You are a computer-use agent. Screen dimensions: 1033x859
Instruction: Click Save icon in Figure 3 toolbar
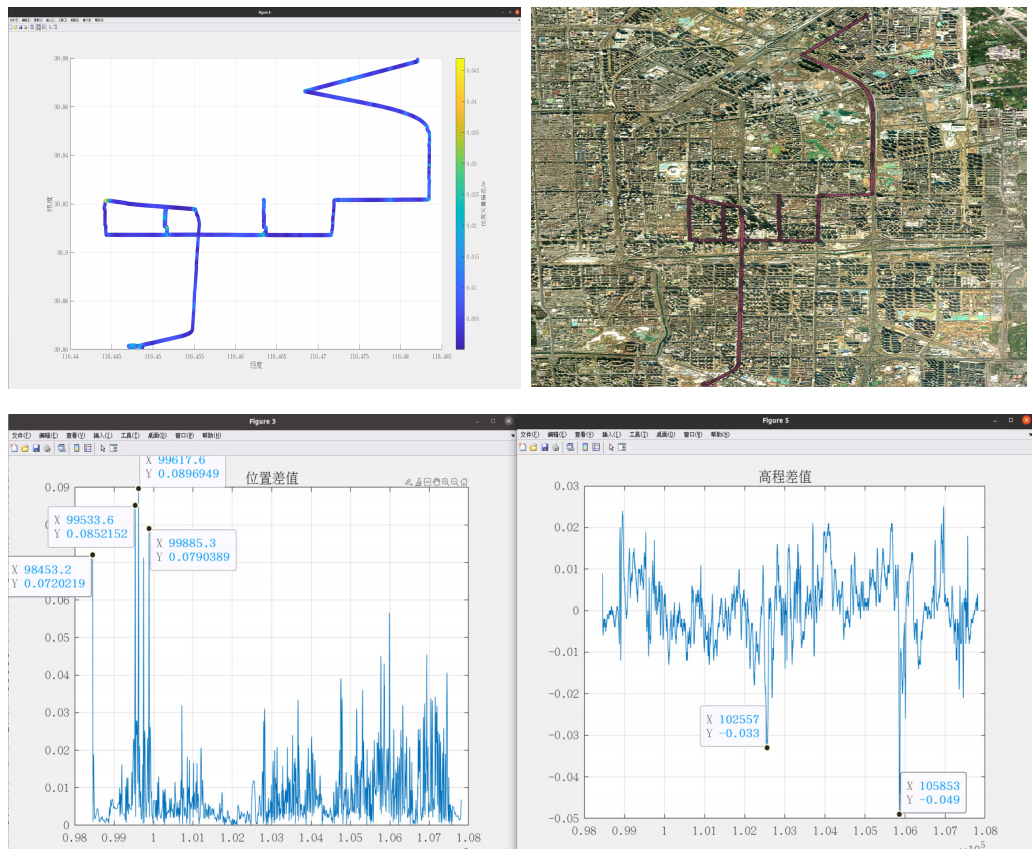36,448
